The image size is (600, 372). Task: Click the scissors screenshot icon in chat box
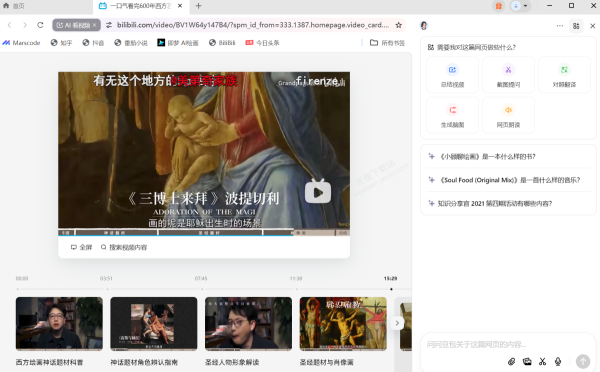click(542, 361)
